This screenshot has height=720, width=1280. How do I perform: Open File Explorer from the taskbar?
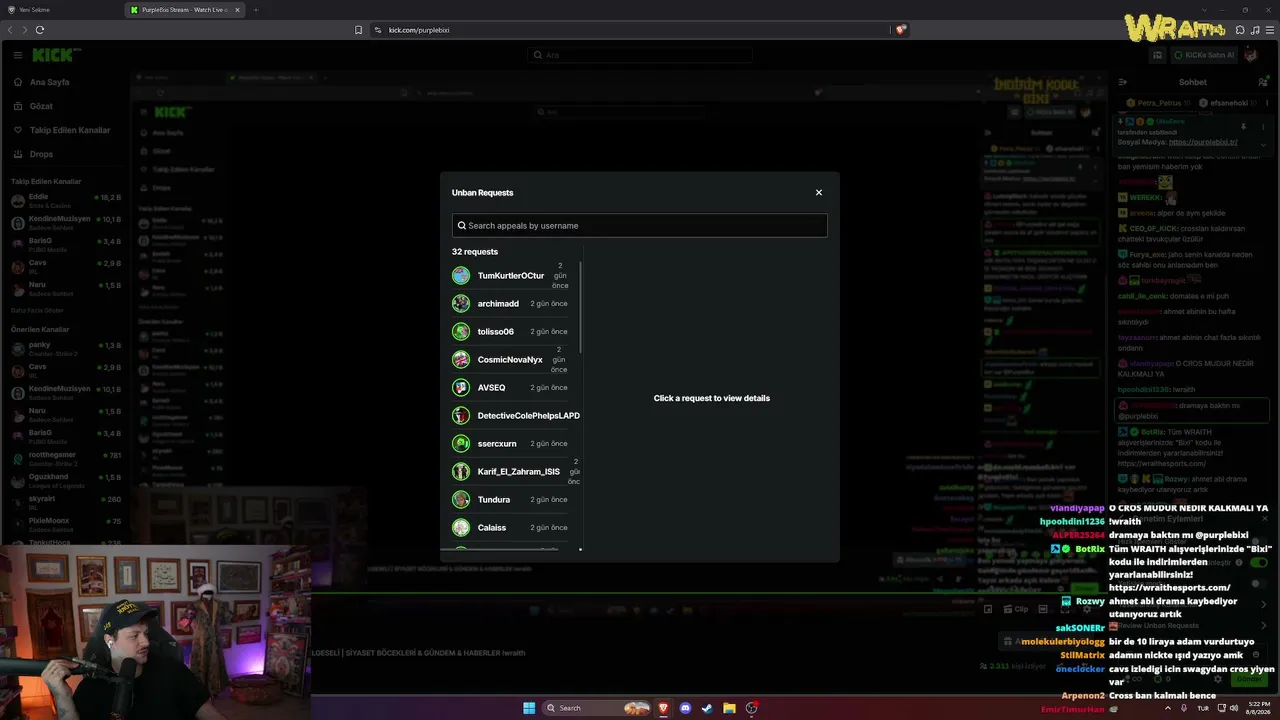[x=730, y=708]
